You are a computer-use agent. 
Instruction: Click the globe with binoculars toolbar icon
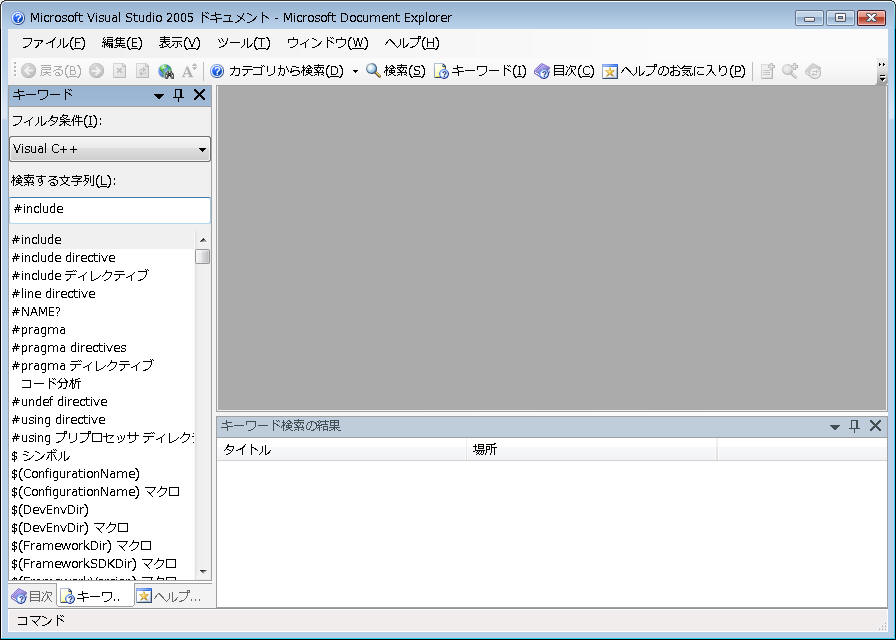coord(166,71)
